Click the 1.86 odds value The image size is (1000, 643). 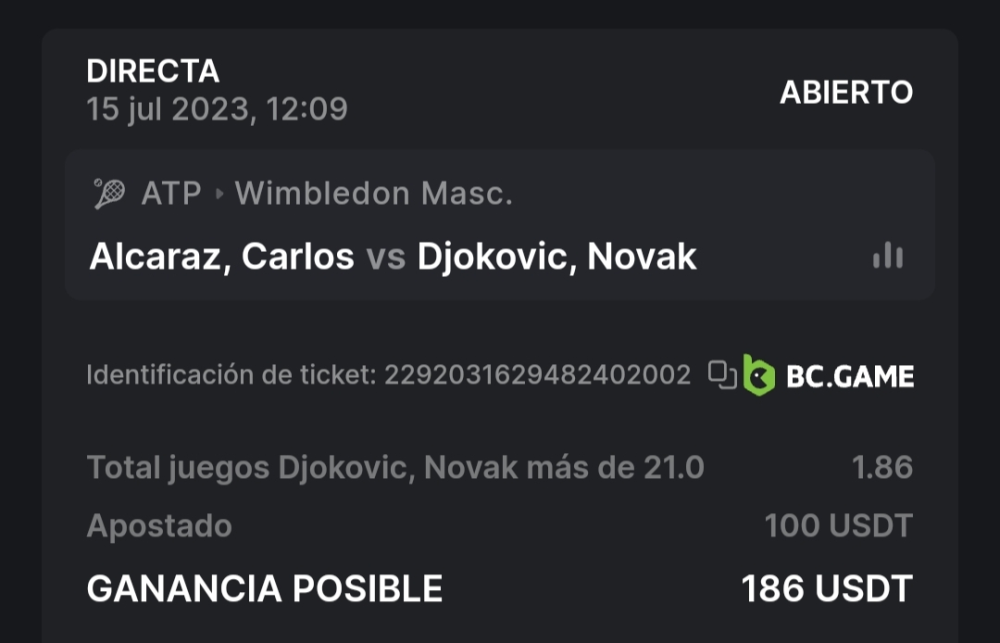tap(882, 467)
